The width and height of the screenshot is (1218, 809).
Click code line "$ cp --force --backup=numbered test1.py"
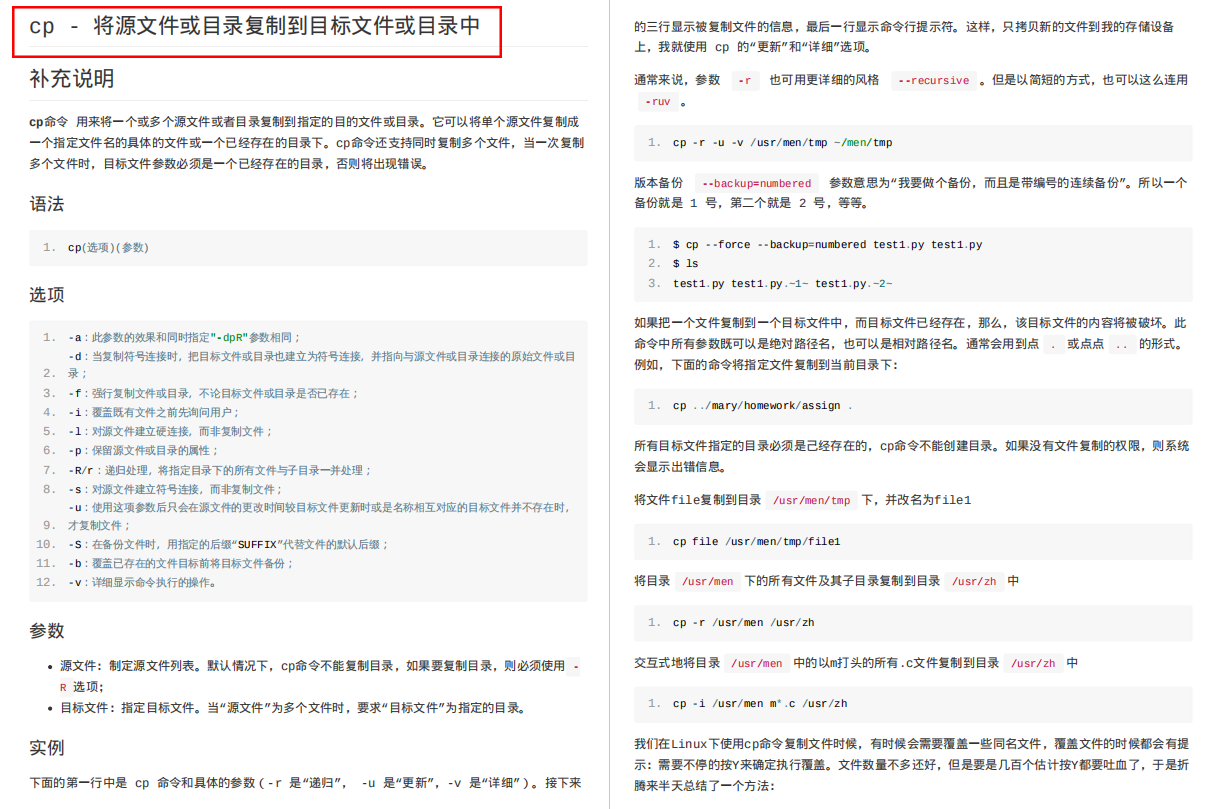[x=828, y=245]
